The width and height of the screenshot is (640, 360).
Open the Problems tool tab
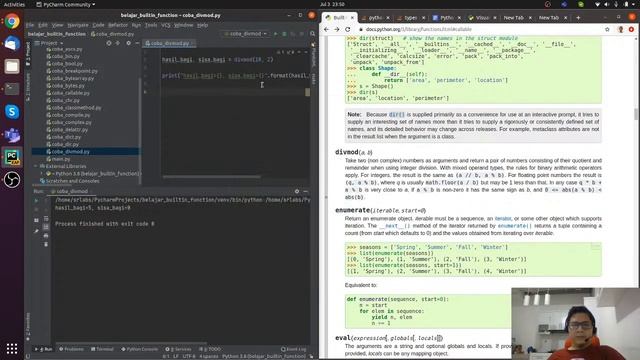[x=71, y=349]
